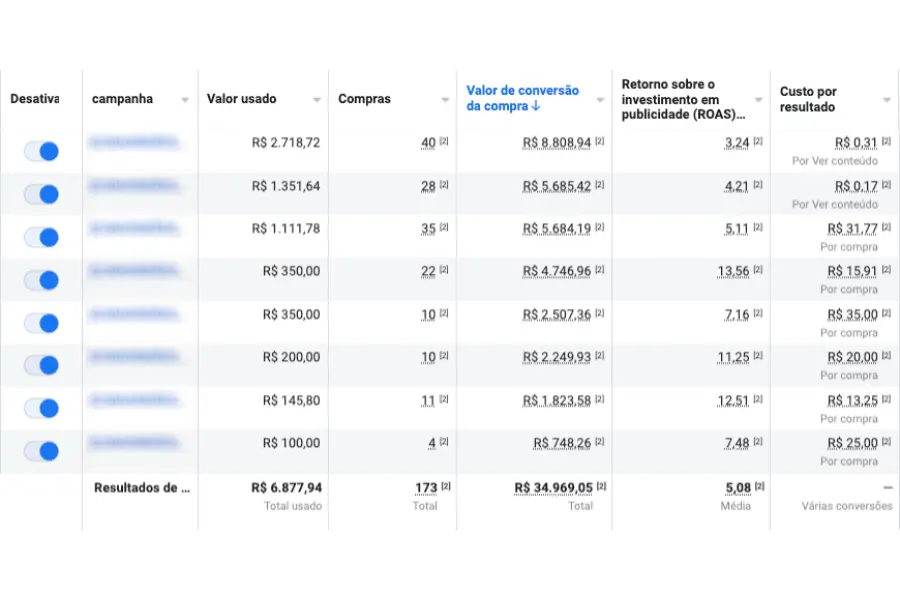
Task: Open the Custo por resultado column dropdown
Action: click(x=887, y=100)
